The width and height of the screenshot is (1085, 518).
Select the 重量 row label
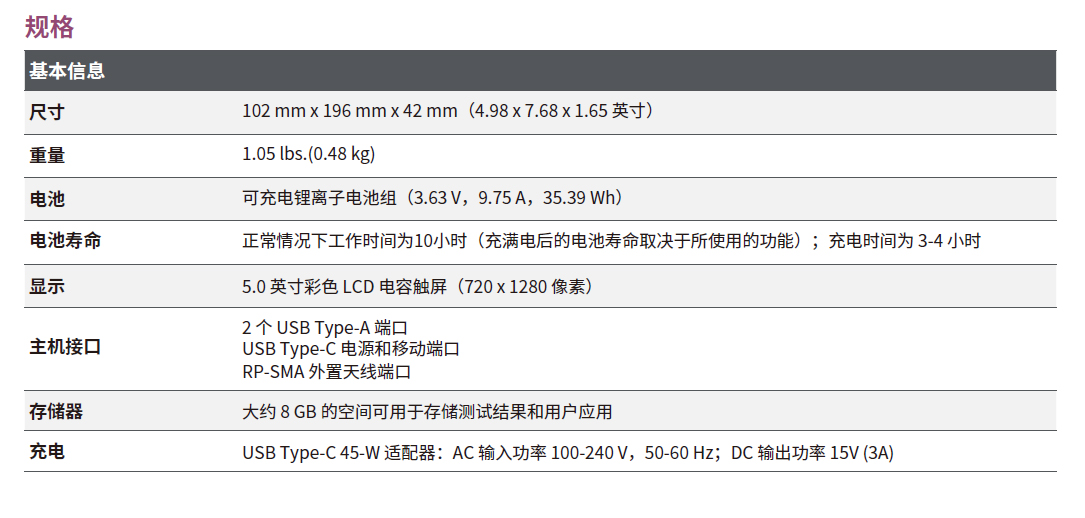[x=47, y=155]
